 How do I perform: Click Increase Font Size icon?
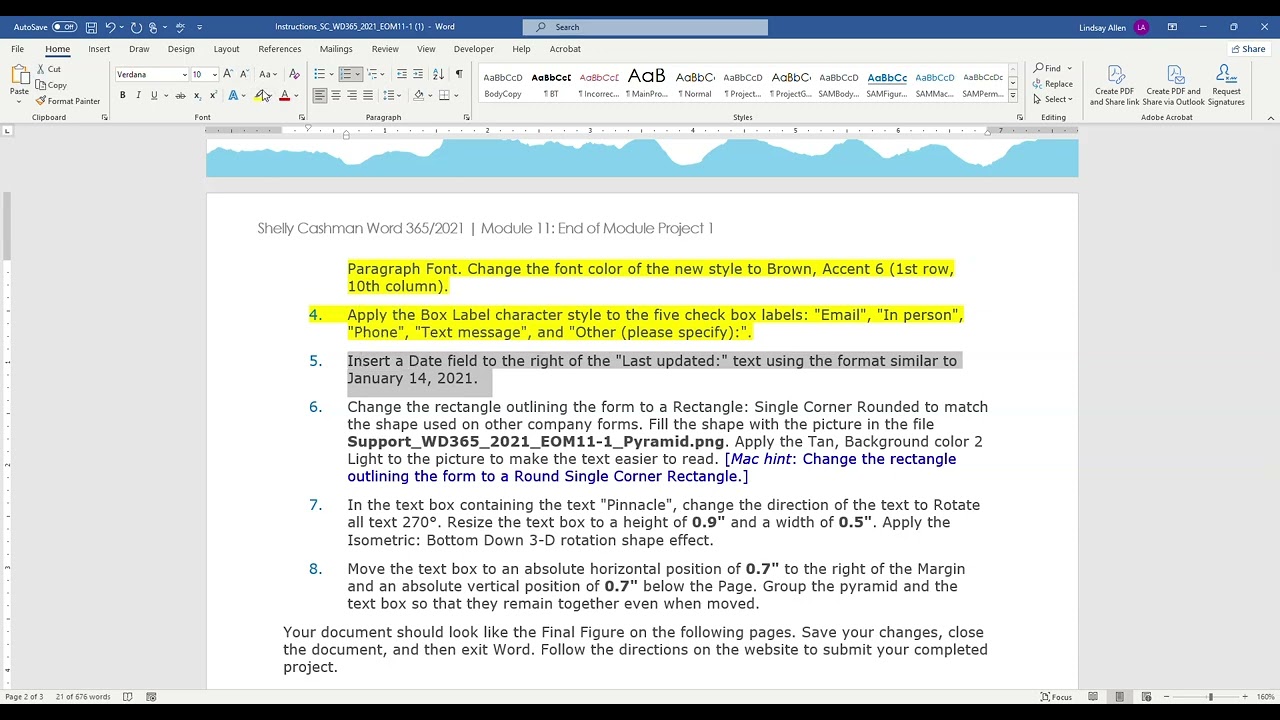(228, 74)
